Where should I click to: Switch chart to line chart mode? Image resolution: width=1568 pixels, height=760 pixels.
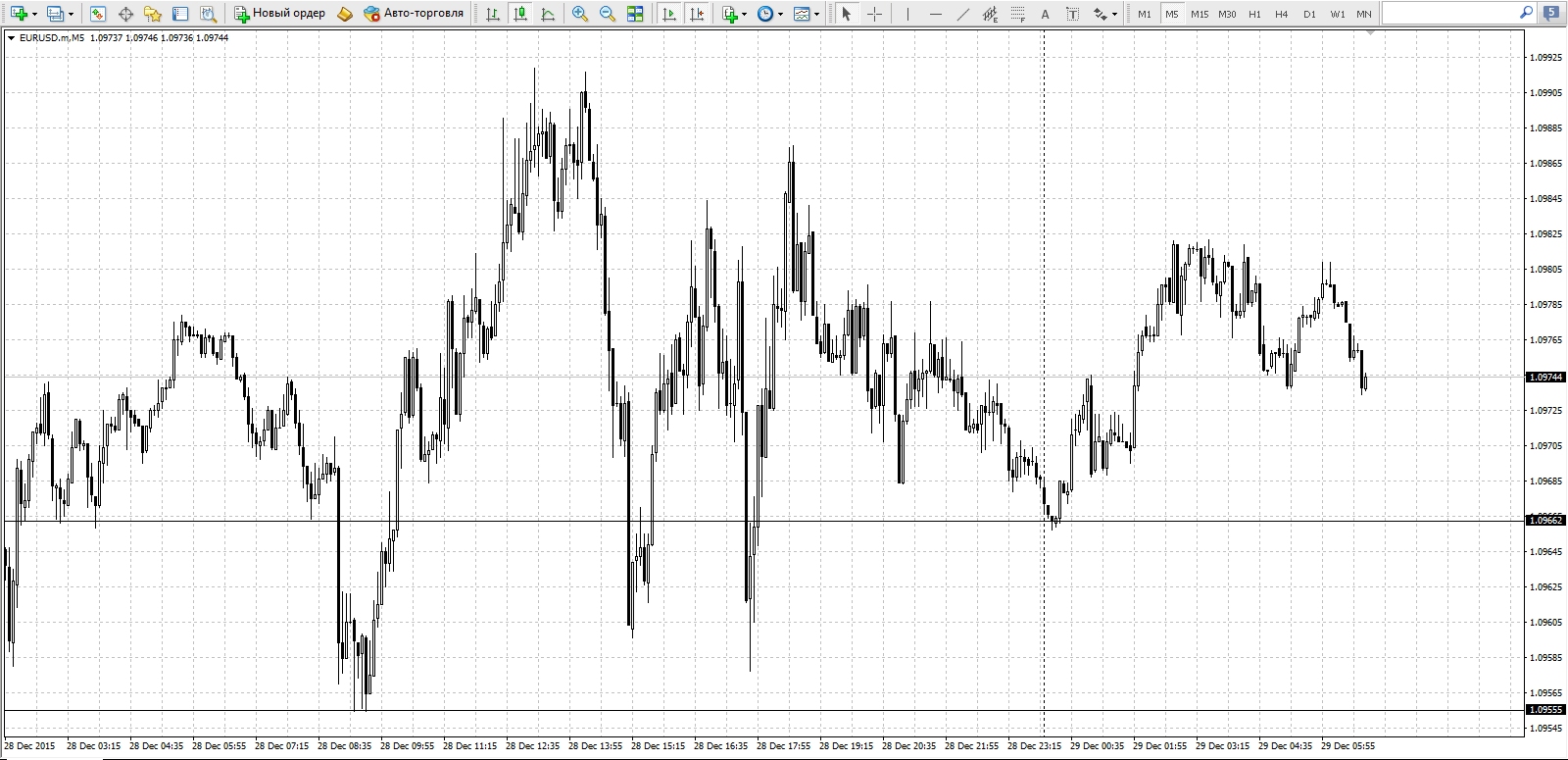[548, 14]
